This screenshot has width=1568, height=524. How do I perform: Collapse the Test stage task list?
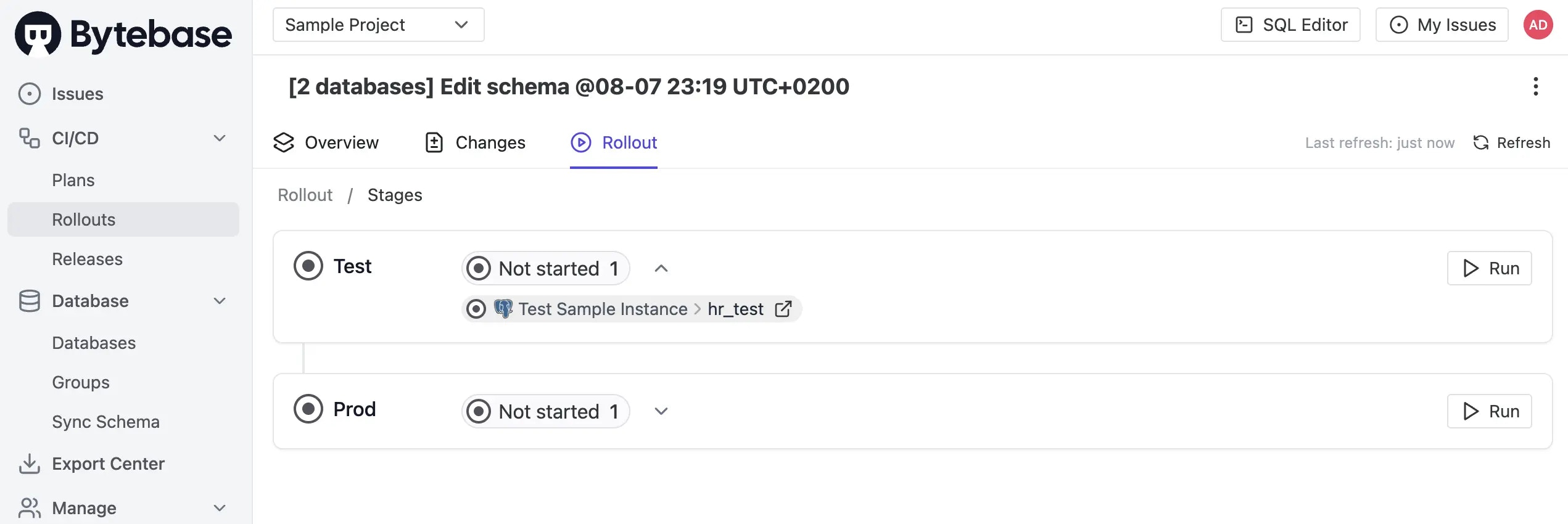tap(661, 269)
